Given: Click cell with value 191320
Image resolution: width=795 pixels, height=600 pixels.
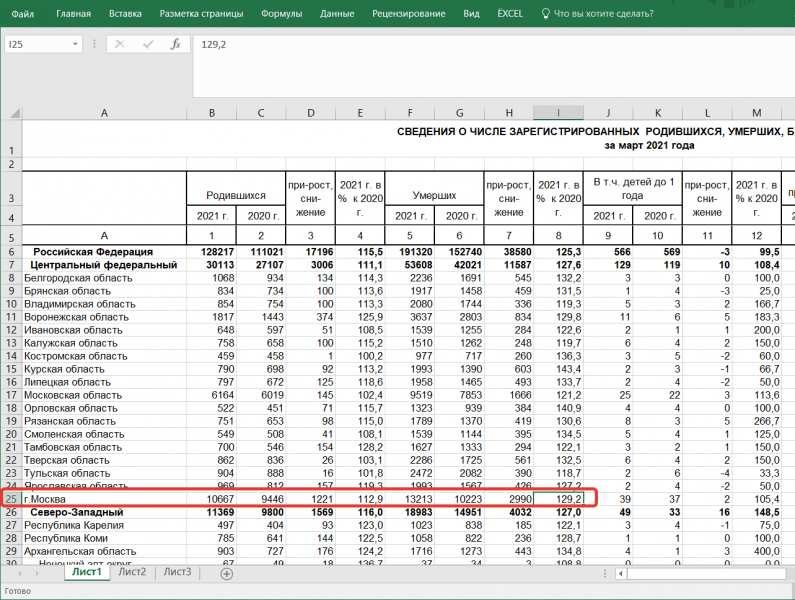Looking at the screenshot, I should coord(410,252).
